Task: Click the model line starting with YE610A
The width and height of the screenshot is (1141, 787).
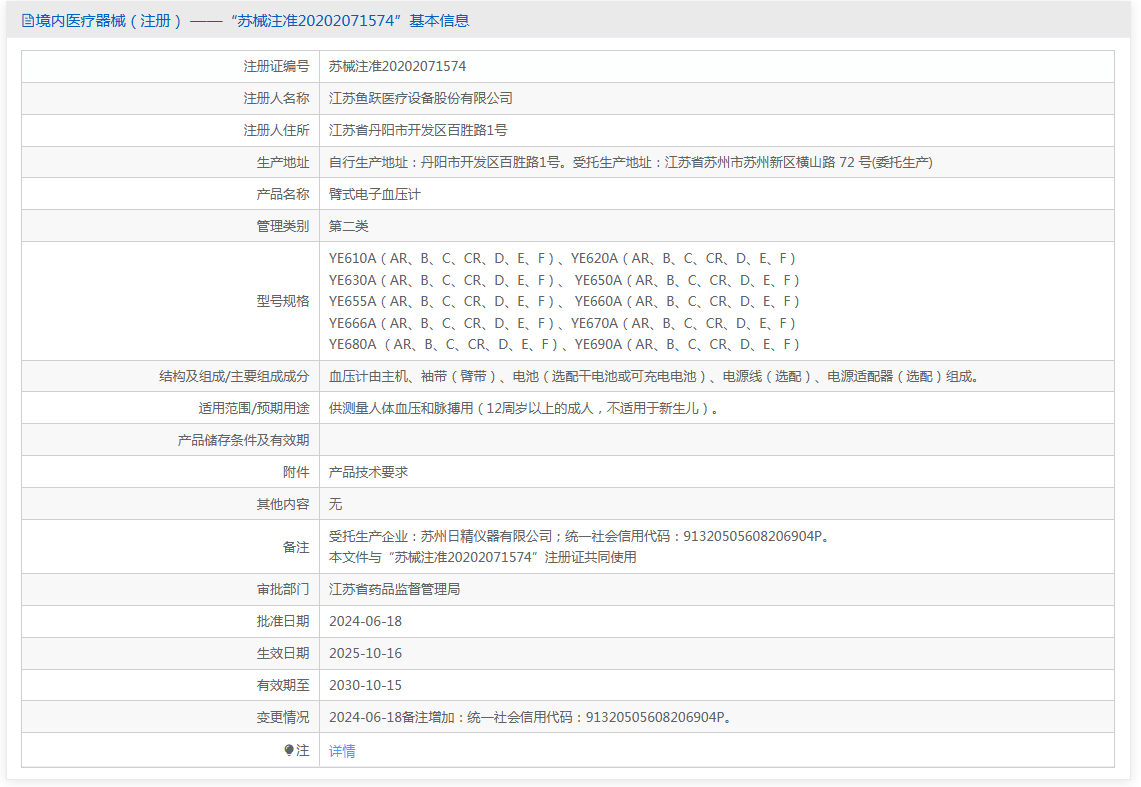Action: (x=562, y=258)
